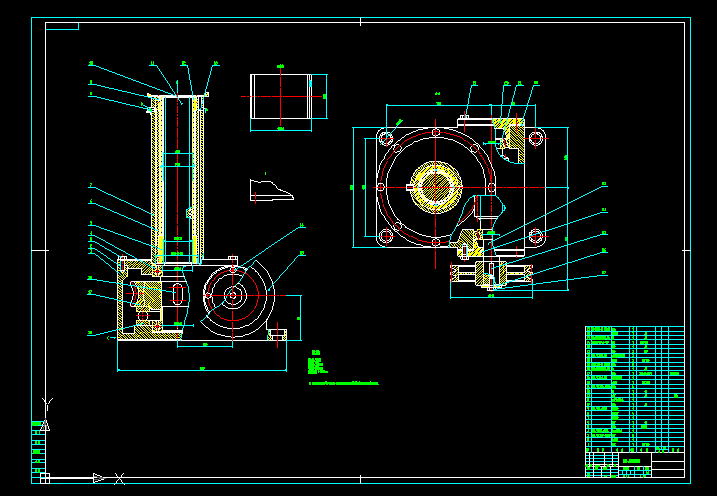Select the overall width dimension under left view
The width and height of the screenshot is (717, 496).
[202, 369]
